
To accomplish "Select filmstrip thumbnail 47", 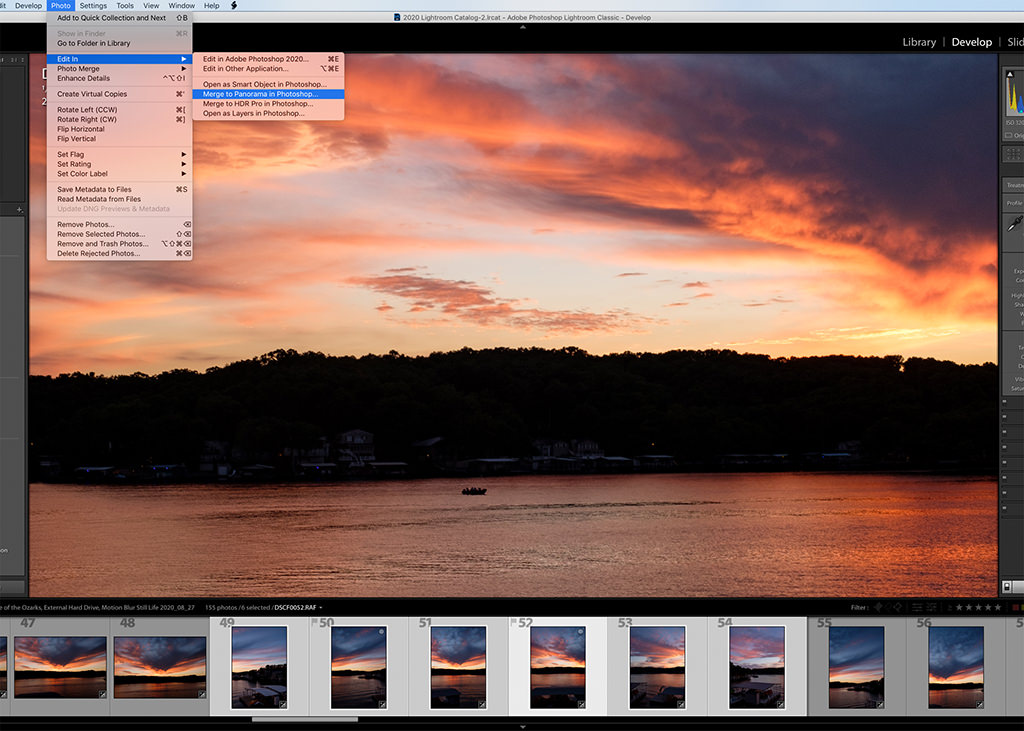I will pos(60,668).
